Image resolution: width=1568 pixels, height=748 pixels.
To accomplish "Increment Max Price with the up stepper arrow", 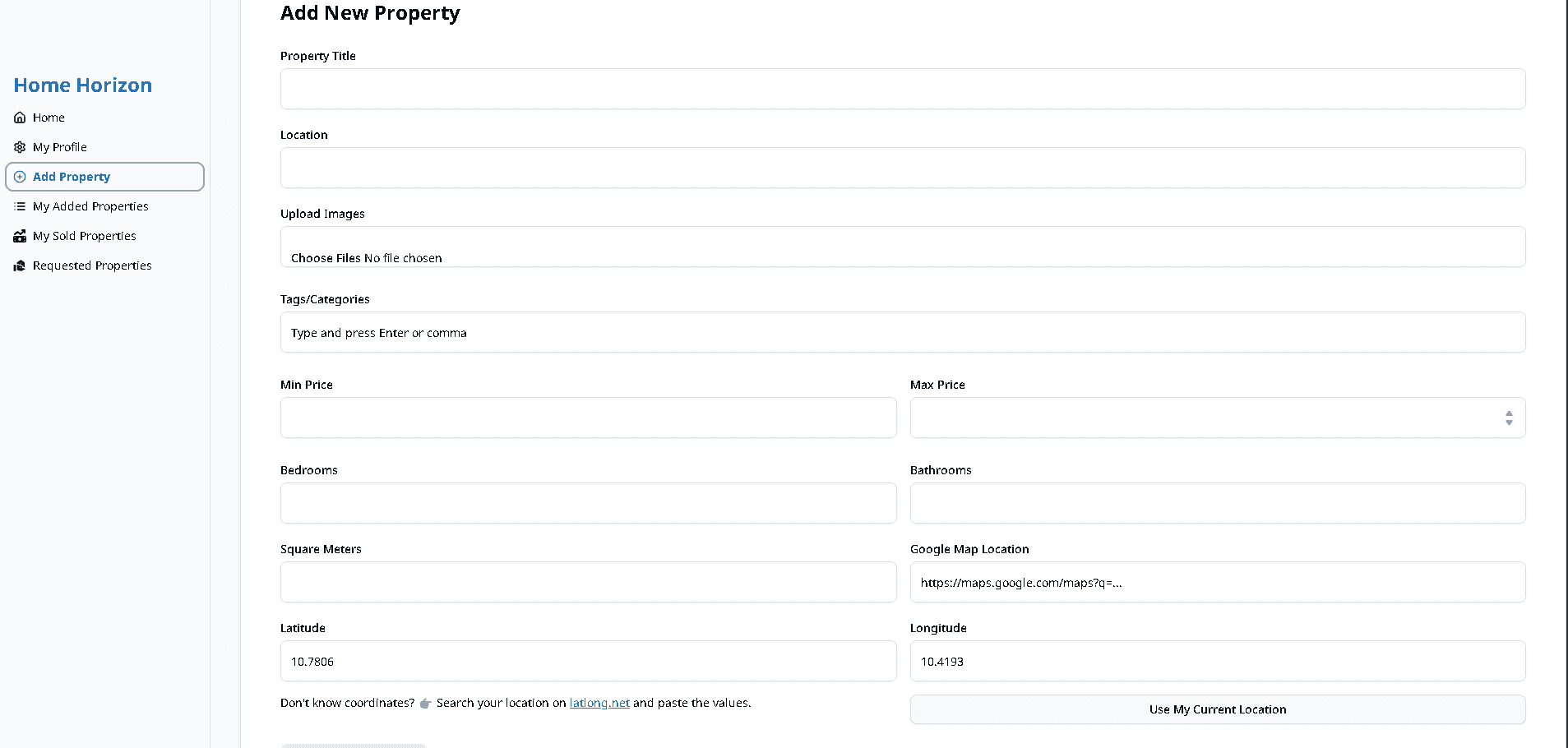I will (x=1509, y=413).
